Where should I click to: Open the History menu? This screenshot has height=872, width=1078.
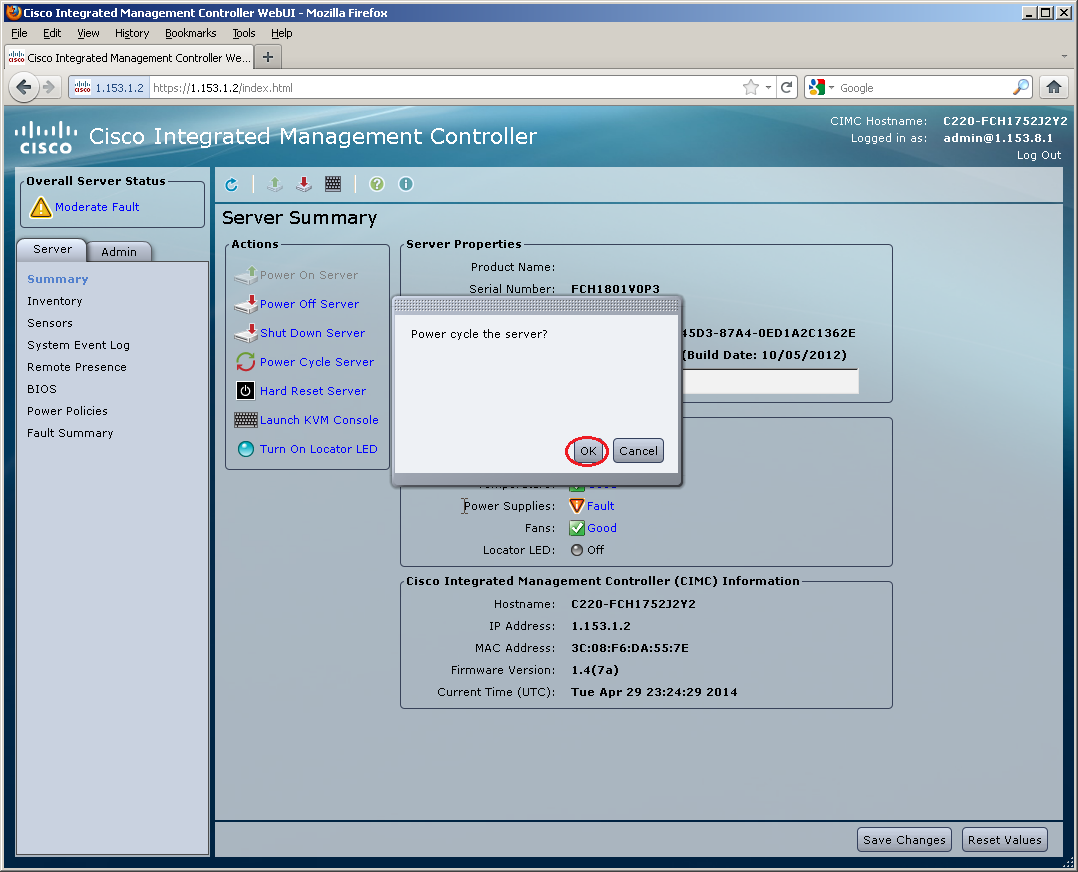[132, 33]
